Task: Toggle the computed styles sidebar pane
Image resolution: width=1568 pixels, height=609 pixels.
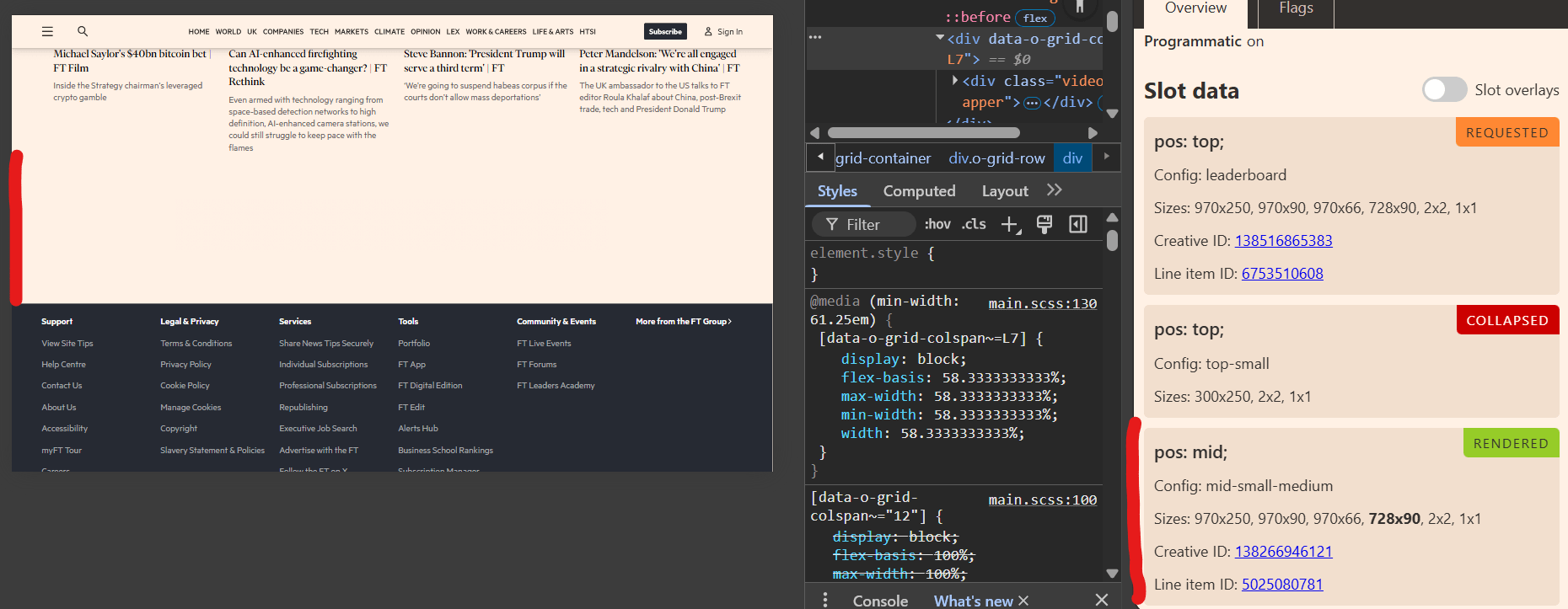Action: (x=1077, y=224)
